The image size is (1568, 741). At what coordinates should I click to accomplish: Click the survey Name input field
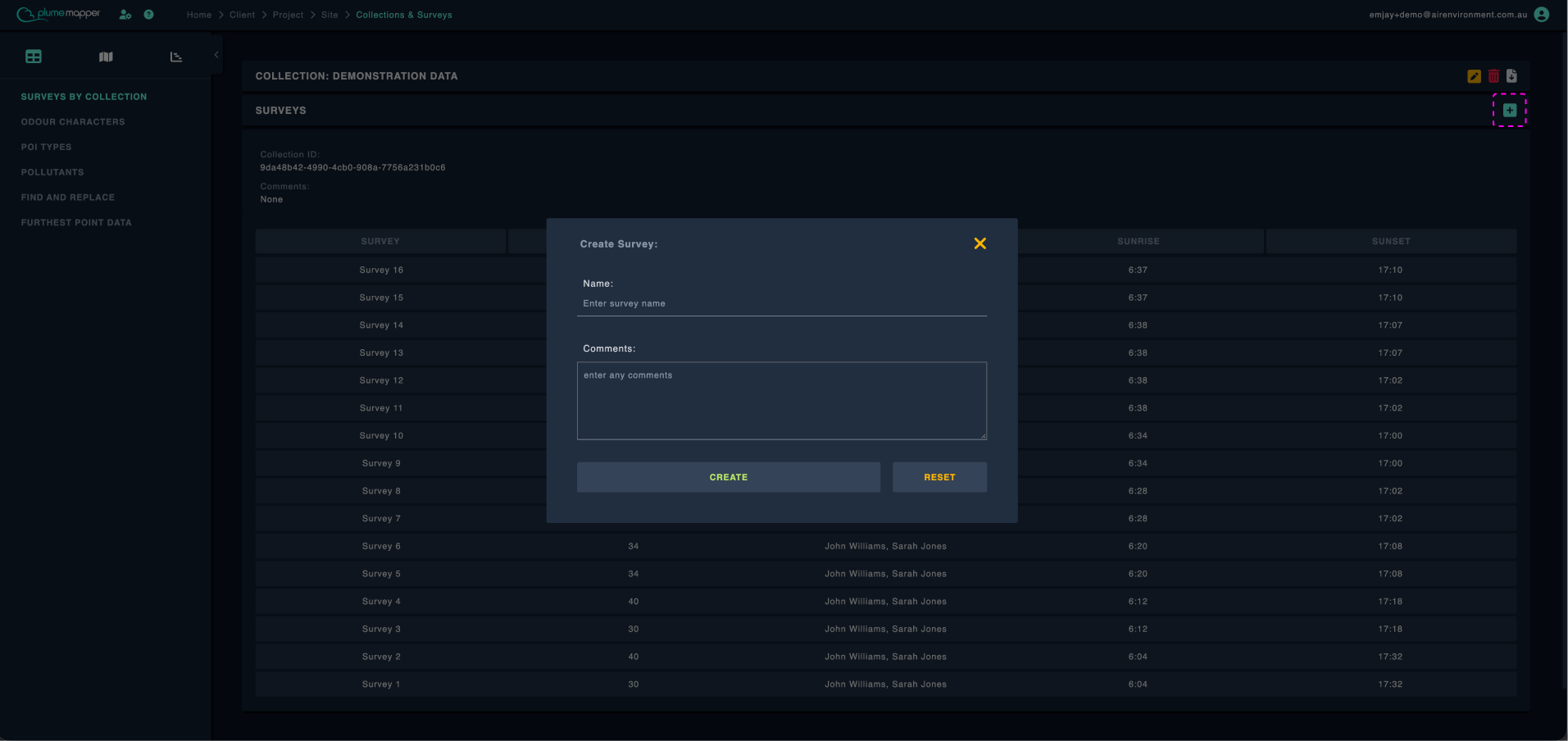(782, 303)
